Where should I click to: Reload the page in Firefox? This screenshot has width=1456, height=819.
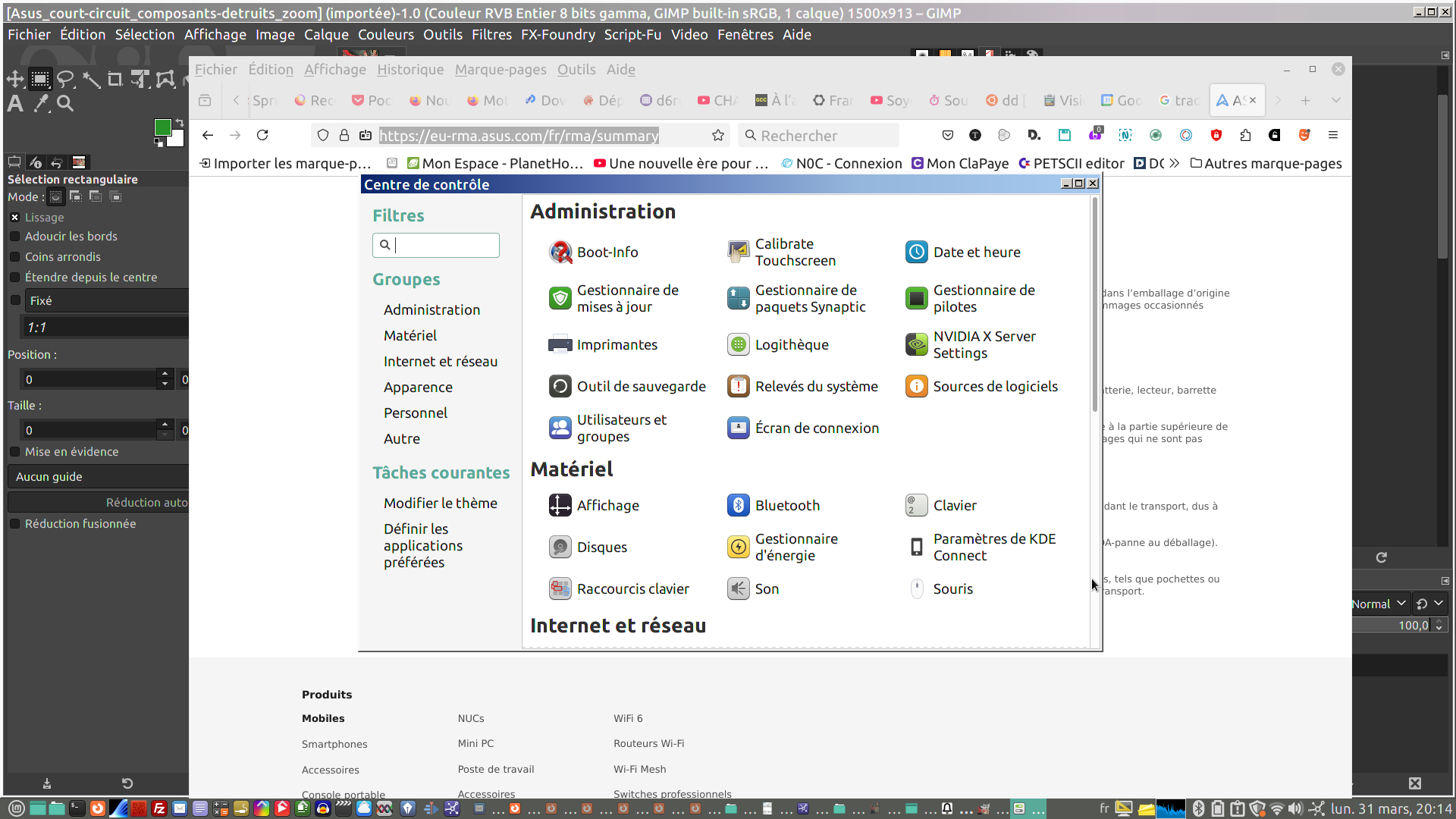click(x=262, y=135)
